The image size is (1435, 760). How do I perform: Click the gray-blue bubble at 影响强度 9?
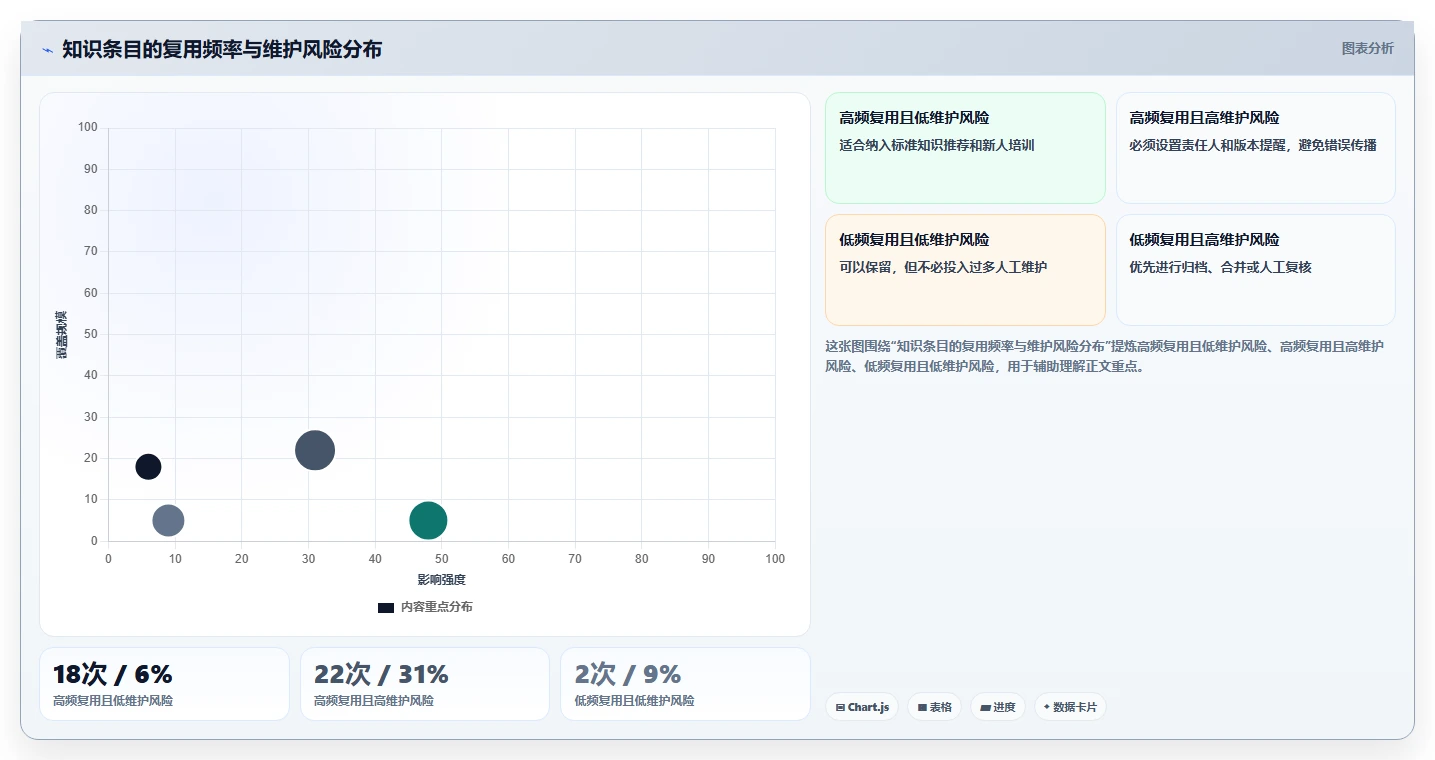tap(168, 521)
